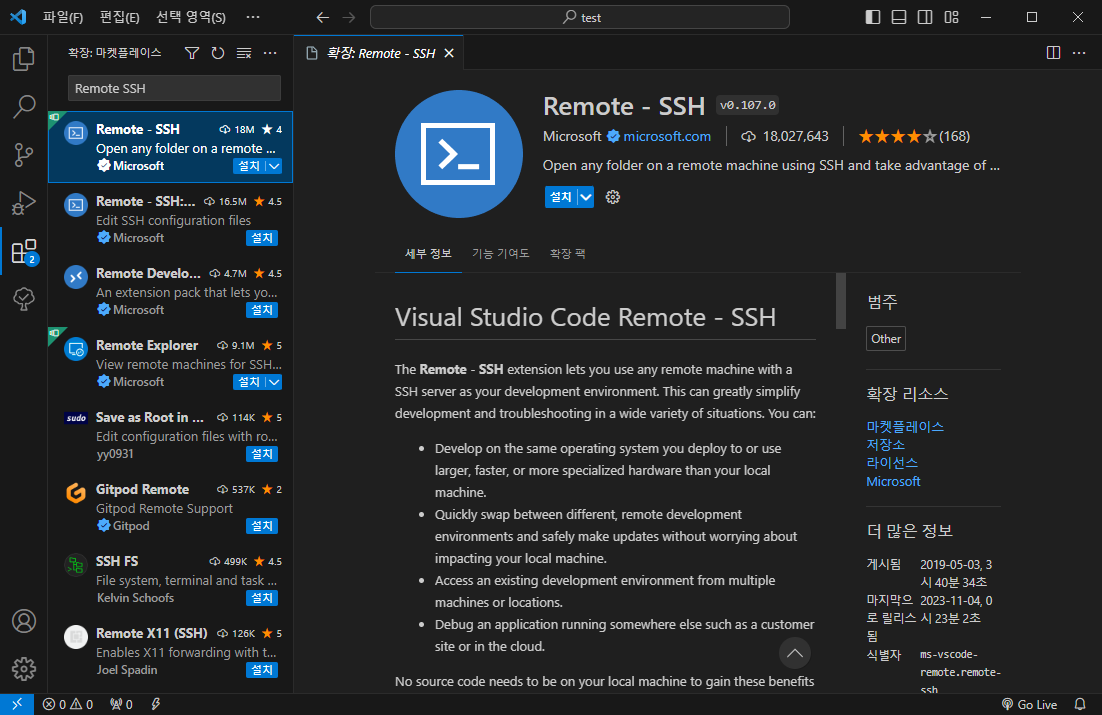Toggle secondary side bar layout icon
The height and width of the screenshot is (715, 1102).
pos(925,17)
